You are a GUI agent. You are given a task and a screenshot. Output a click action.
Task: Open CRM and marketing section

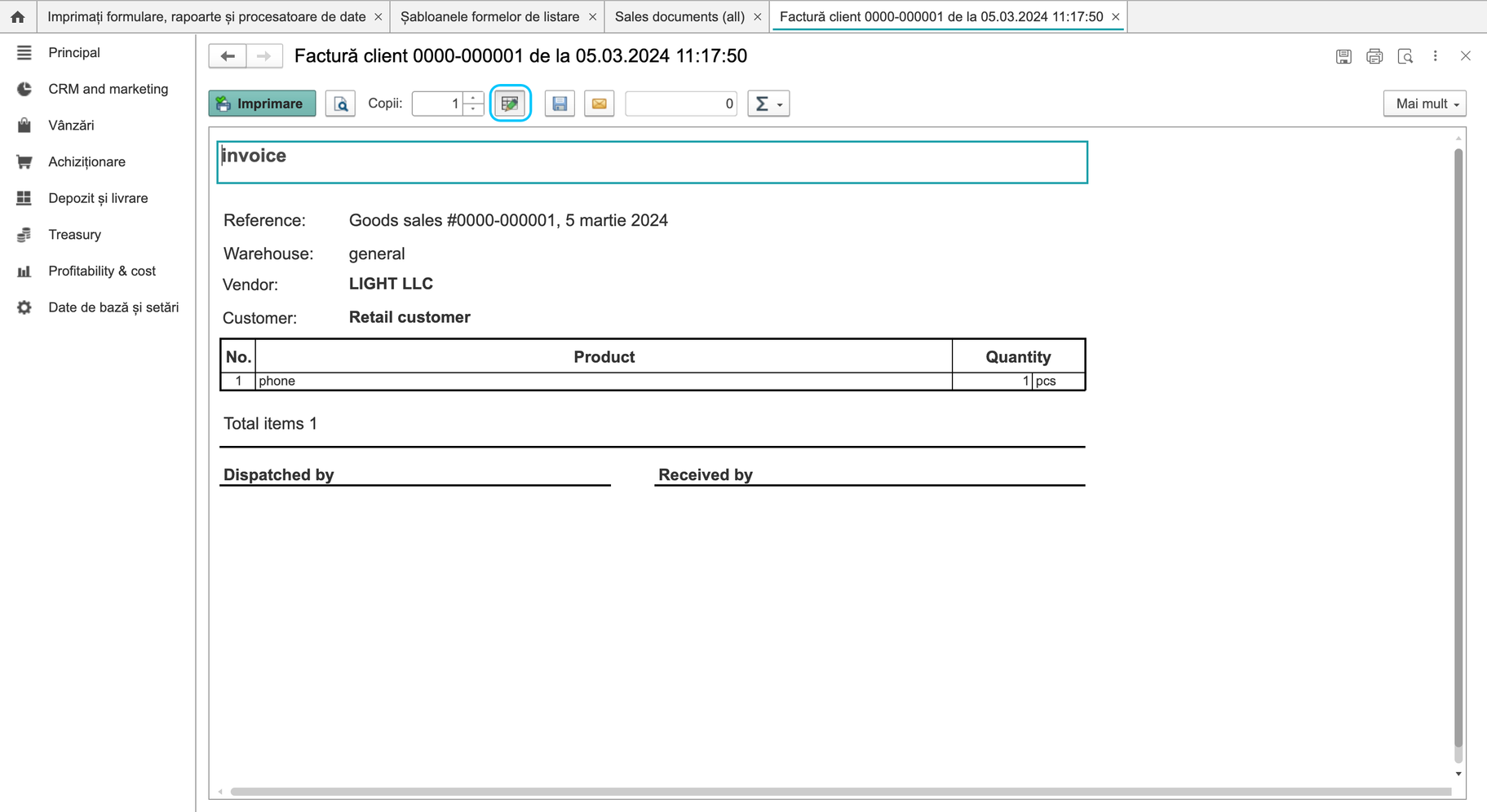click(108, 89)
